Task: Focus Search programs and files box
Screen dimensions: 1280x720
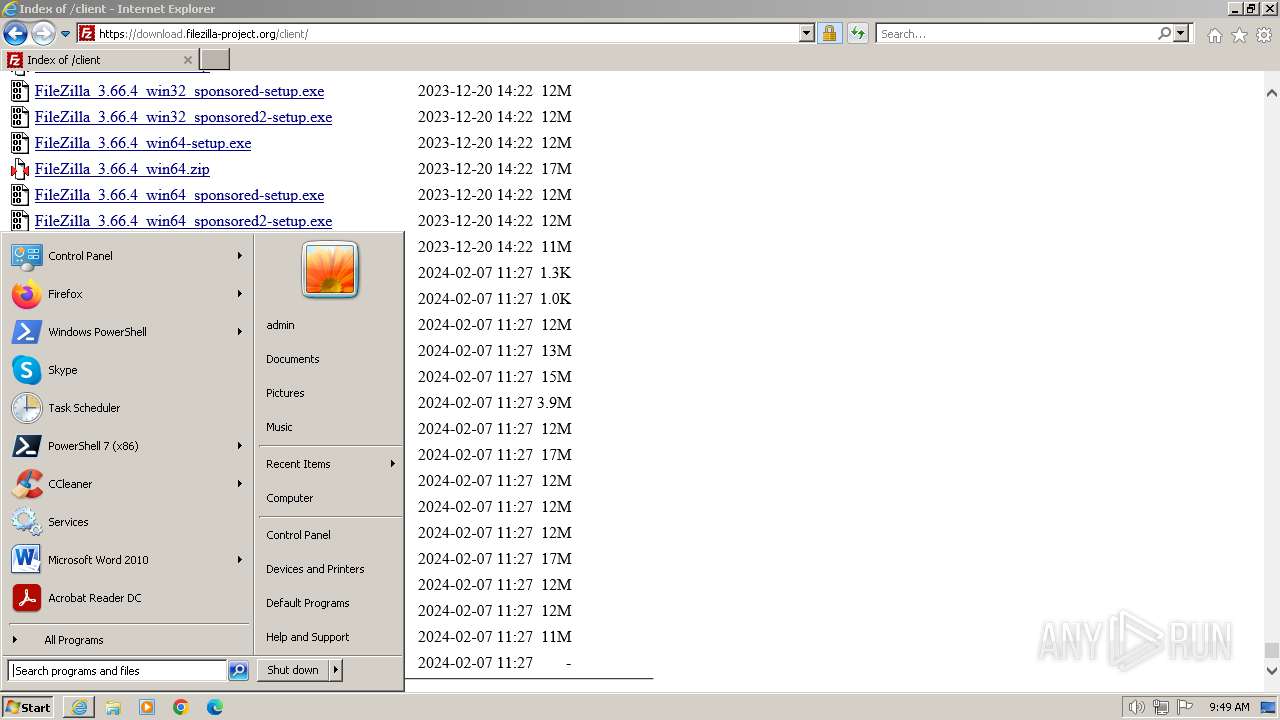Action: pos(117,671)
